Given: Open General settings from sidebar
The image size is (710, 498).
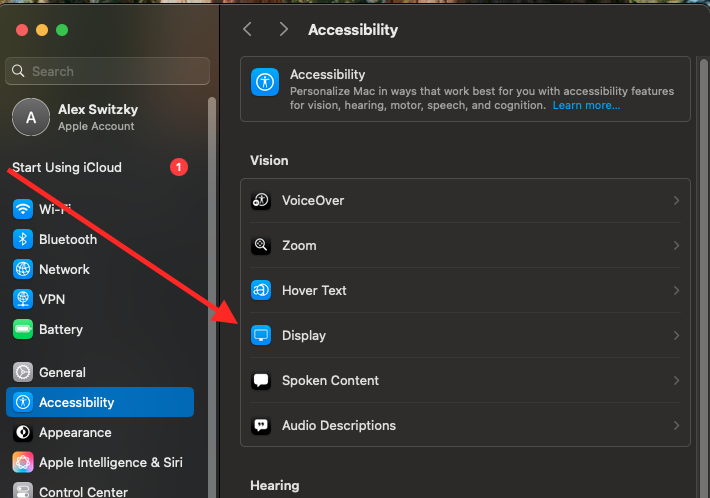Looking at the screenshot, I should (62, 372).
